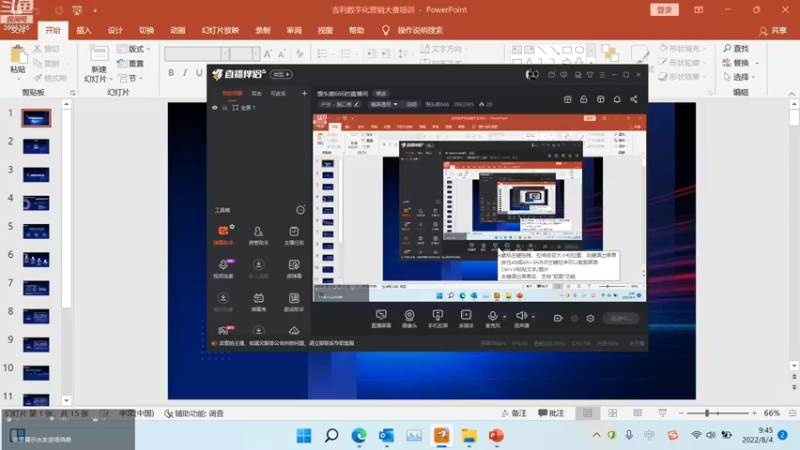
Task: Open the notification bell in live companion
Action: tap(617, 99)
